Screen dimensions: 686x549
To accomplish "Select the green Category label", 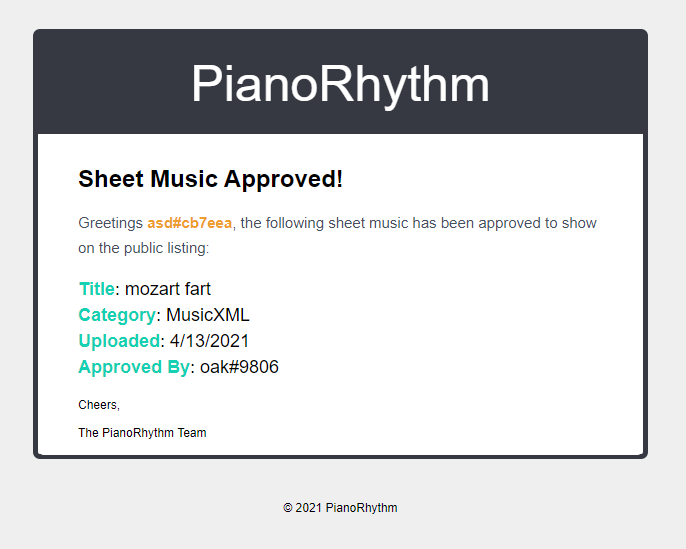I will (117, 315).
